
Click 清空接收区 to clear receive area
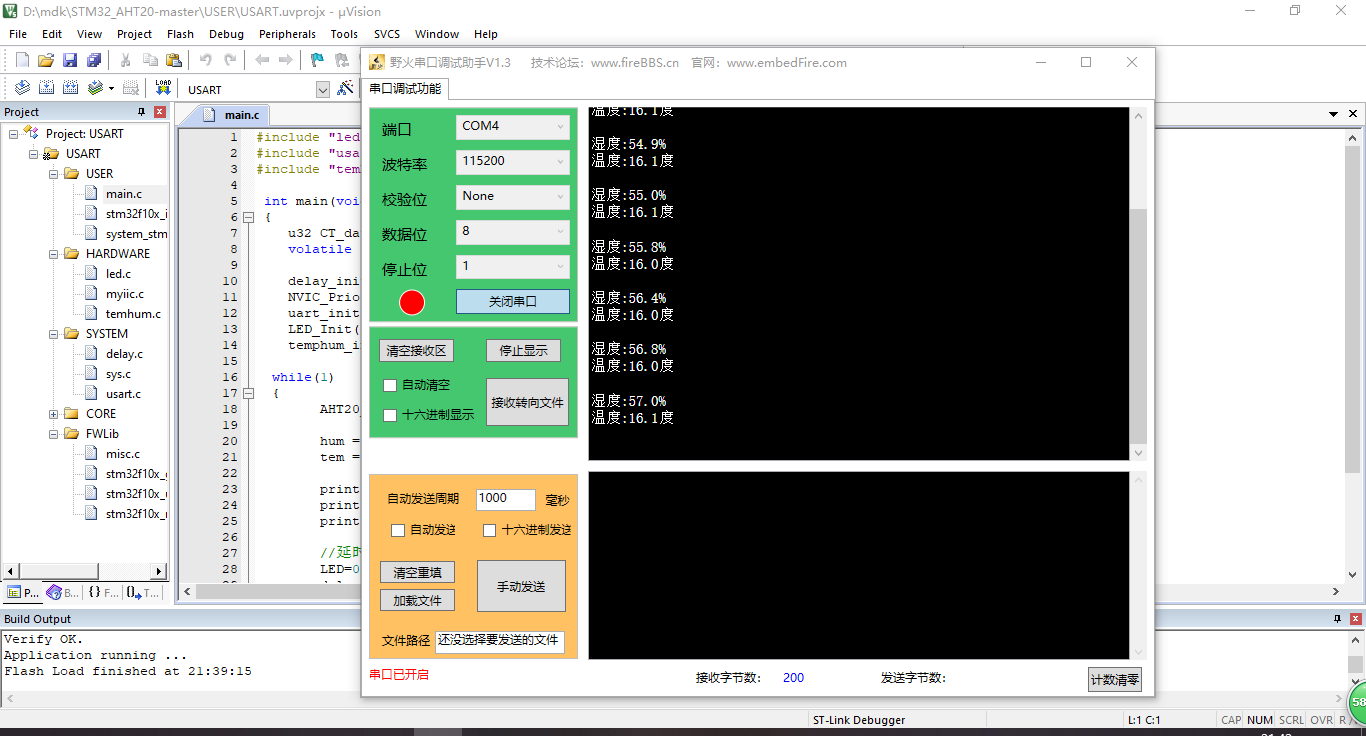pos(416,351)
